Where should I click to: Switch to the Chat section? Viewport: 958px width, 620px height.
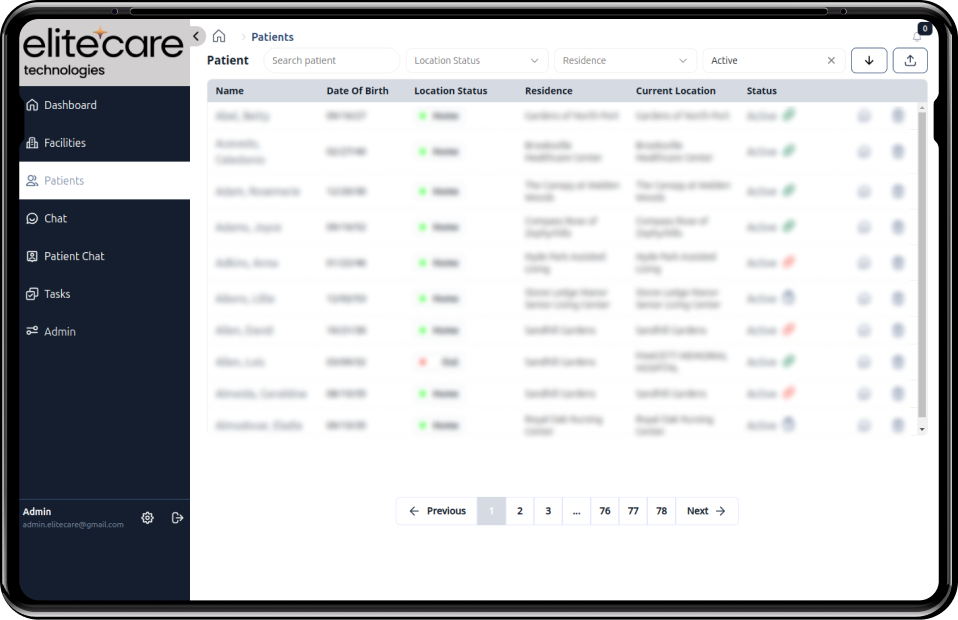[x=31, y=218]
